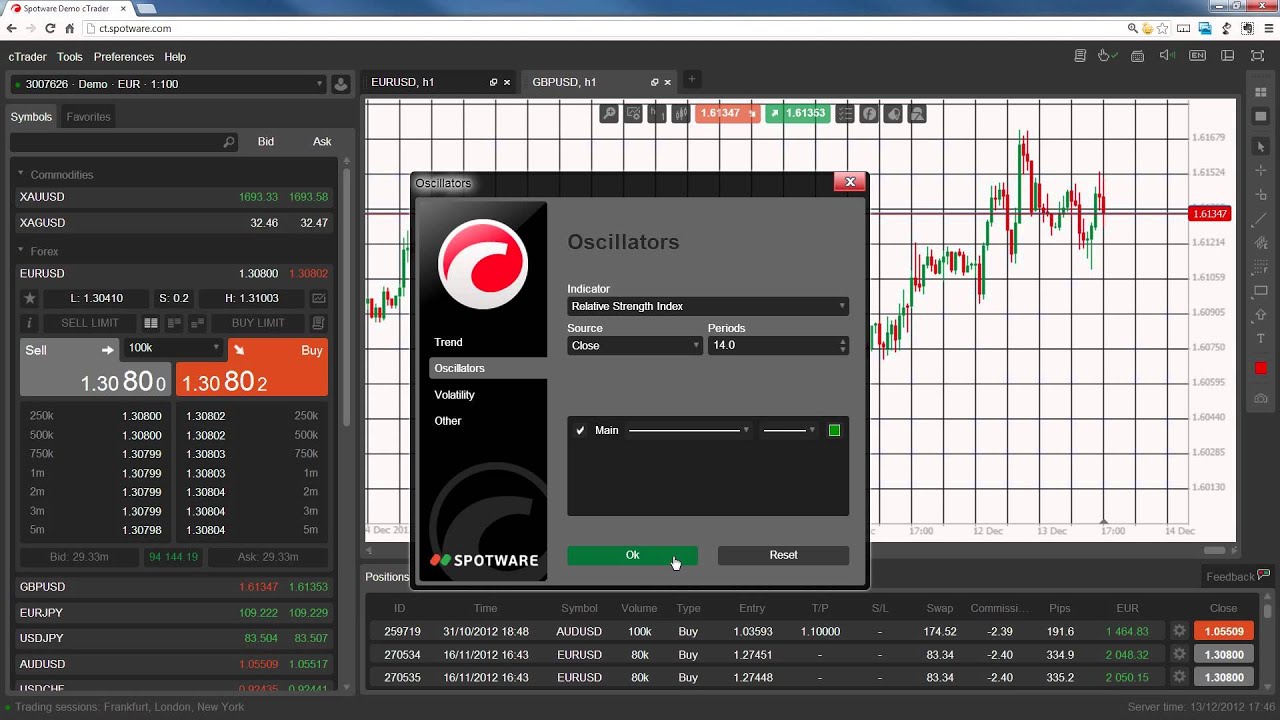Click the red 1.61347 sell price button on the chart
This screenshot has height=720, width=1280.
coord(727,113)
